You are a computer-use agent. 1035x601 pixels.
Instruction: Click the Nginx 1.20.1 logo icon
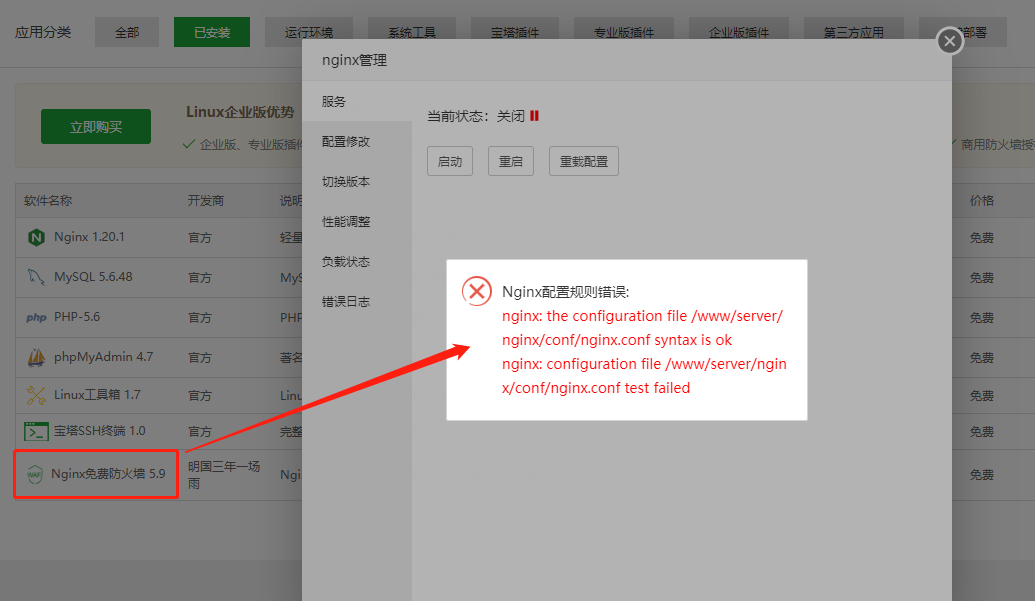36,237
